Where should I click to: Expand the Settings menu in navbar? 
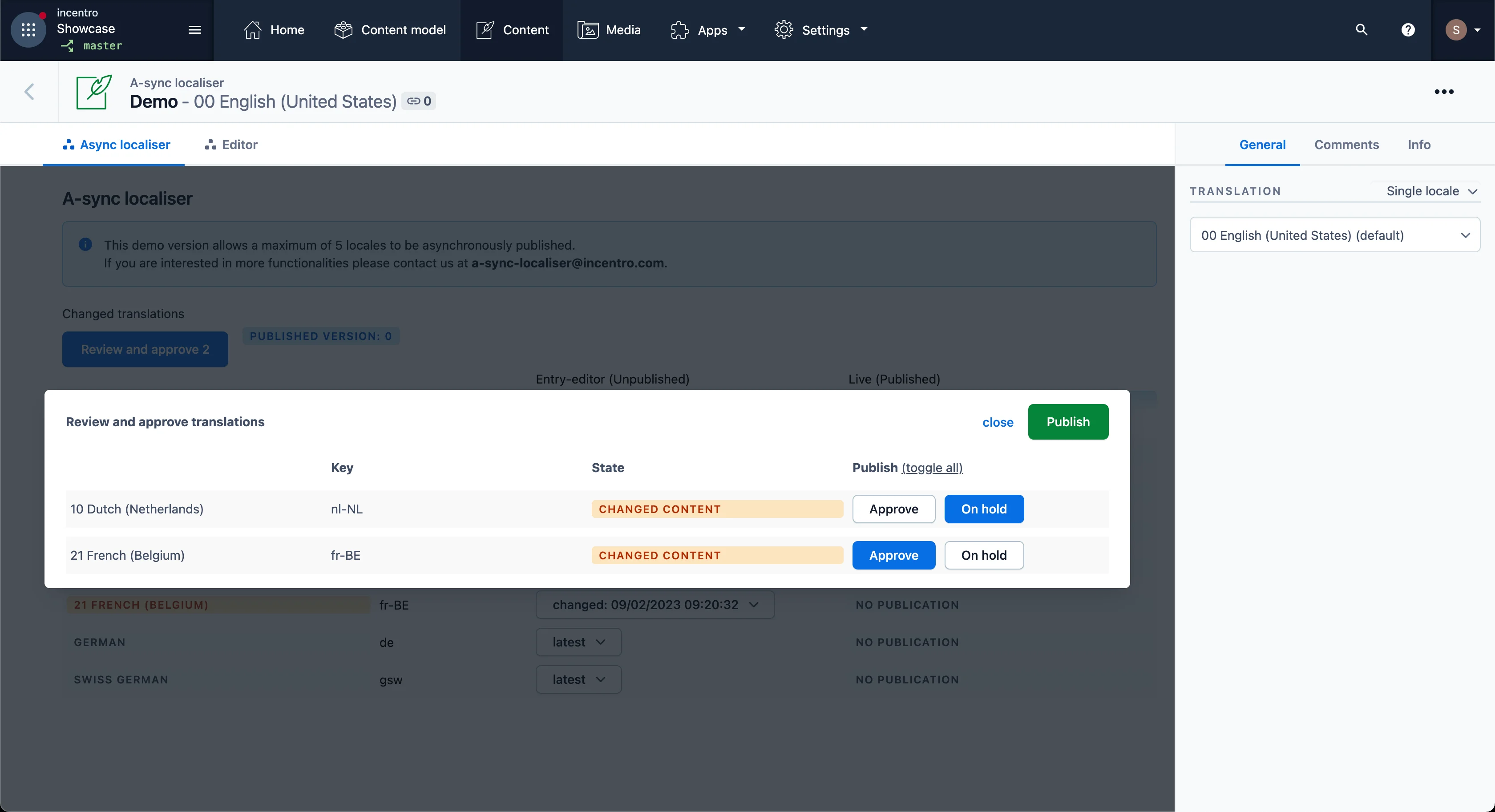coord(821,30)
